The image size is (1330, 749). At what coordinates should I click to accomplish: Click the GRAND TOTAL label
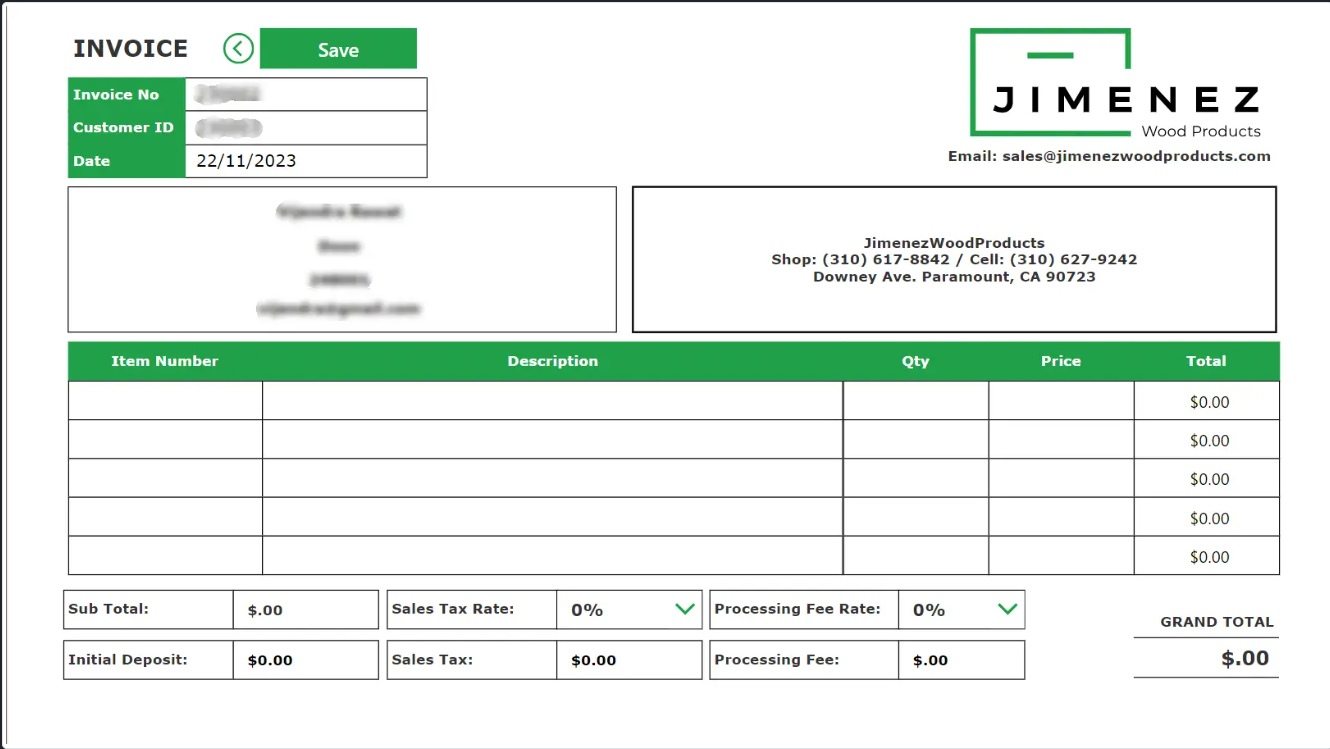pos(1217,621)
